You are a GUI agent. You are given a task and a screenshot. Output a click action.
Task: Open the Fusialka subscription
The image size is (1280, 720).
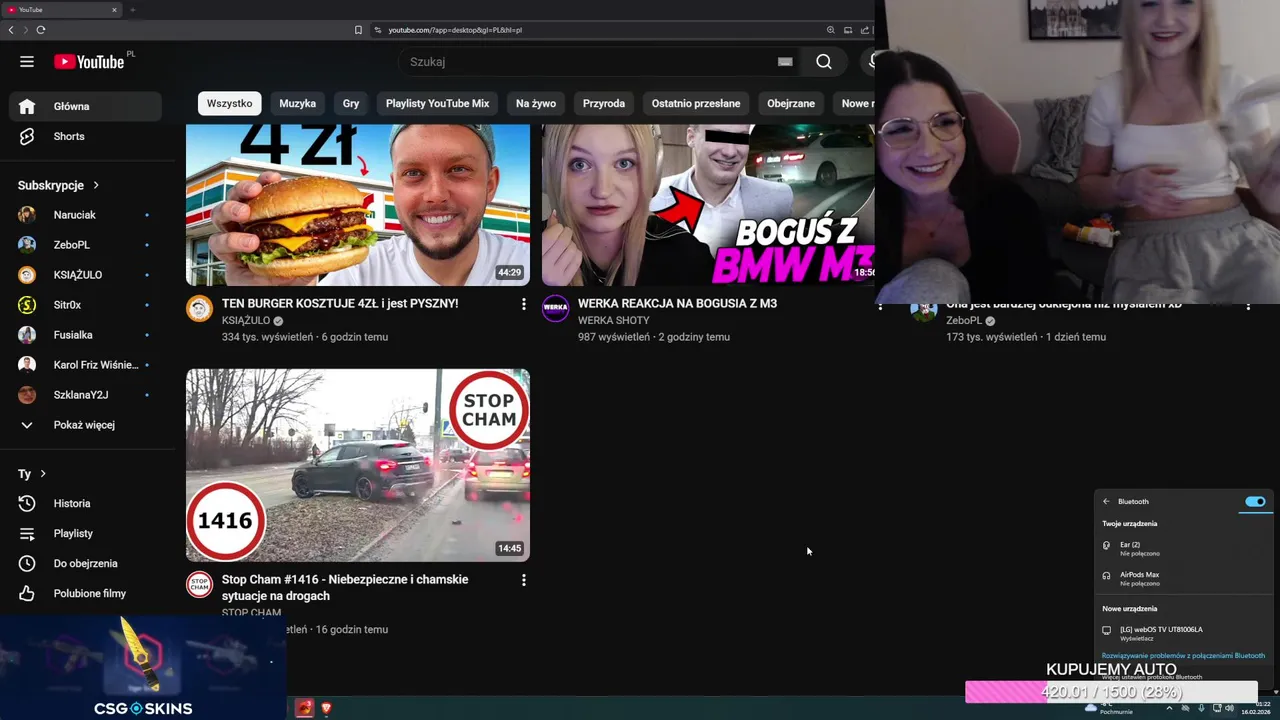[x=85, y=335]
